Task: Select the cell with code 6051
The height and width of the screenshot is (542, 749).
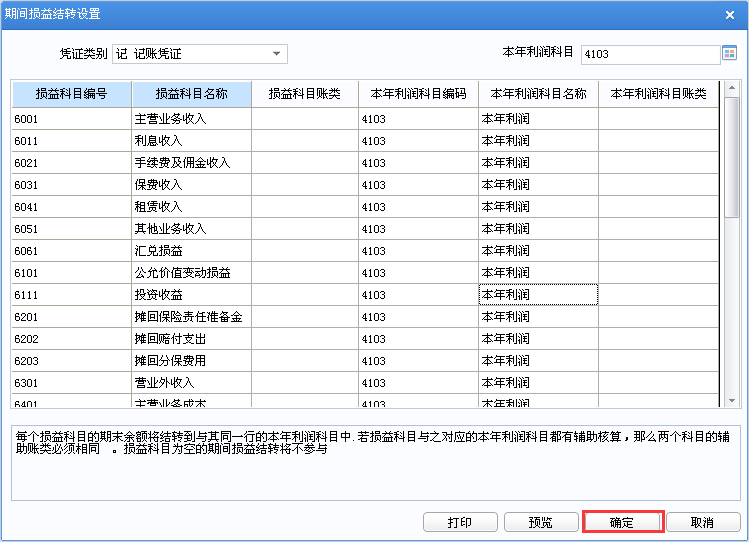Action: coord(72,229)
